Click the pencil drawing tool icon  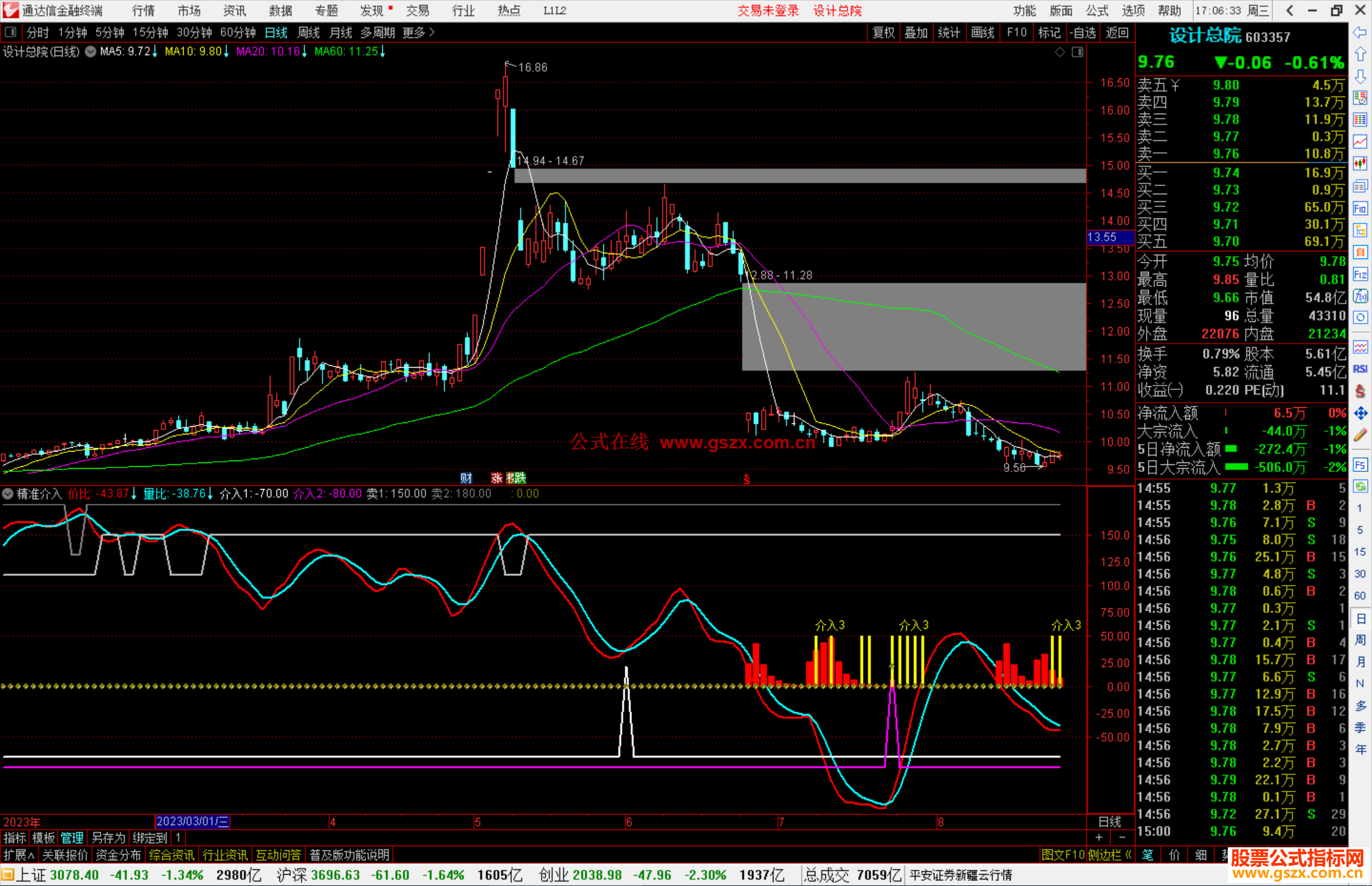click(1360, 435)
